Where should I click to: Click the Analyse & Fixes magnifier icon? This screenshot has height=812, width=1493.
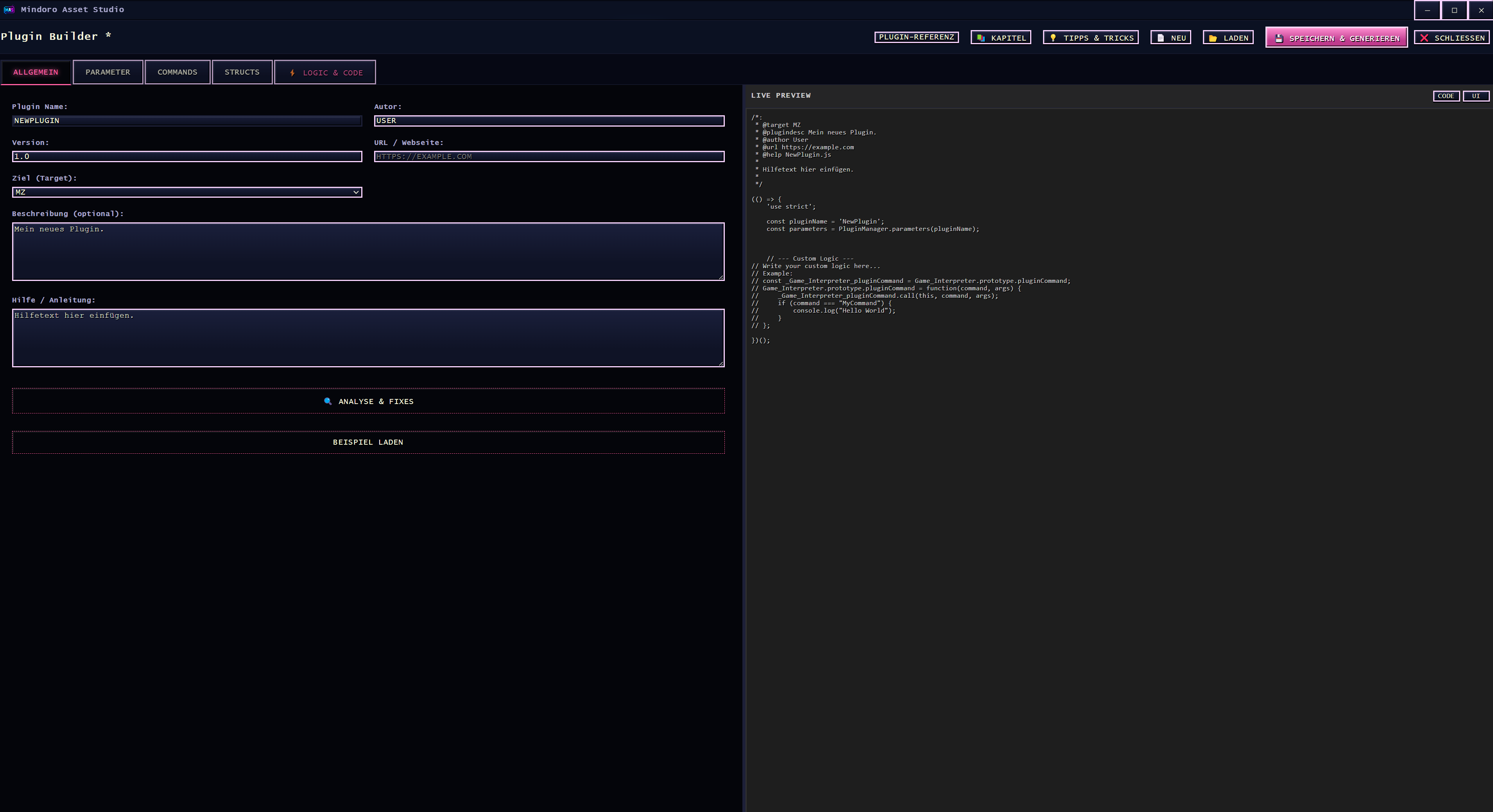coord(328,401)
